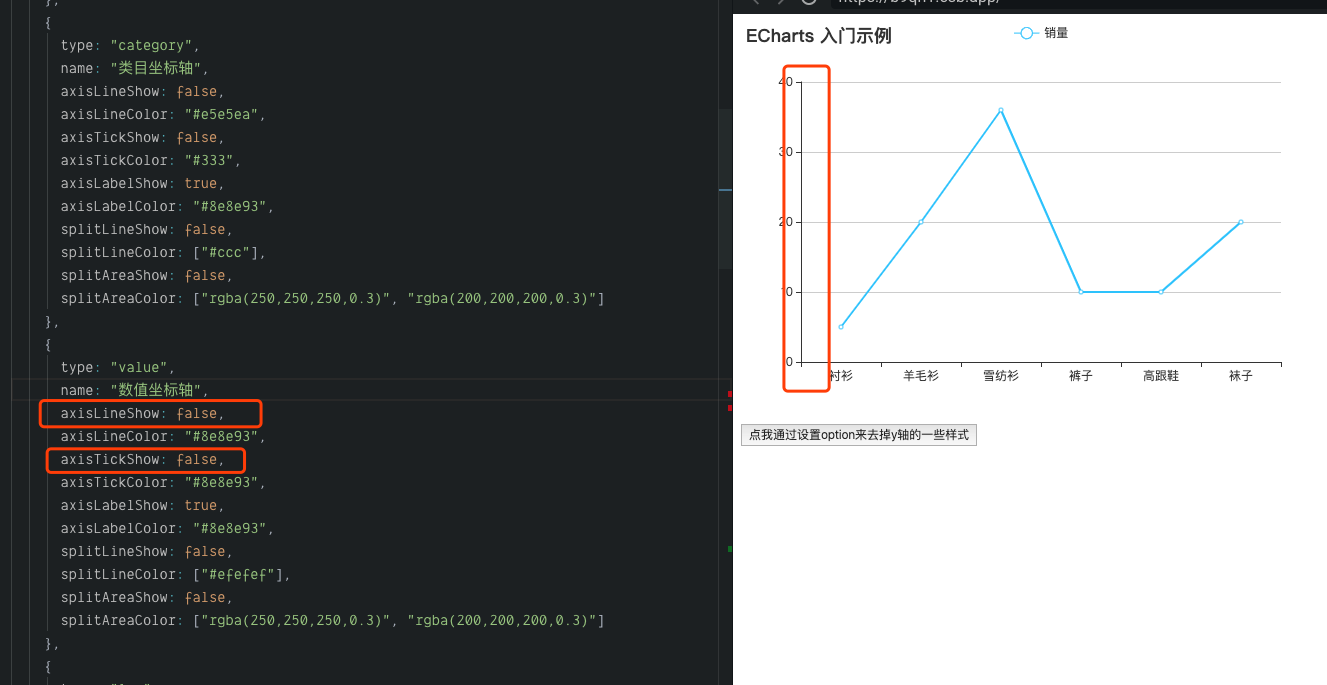1327x685 pixels.
Task: Select the peak data point above 雪纺衫
Action: [x=1000, y=110]
